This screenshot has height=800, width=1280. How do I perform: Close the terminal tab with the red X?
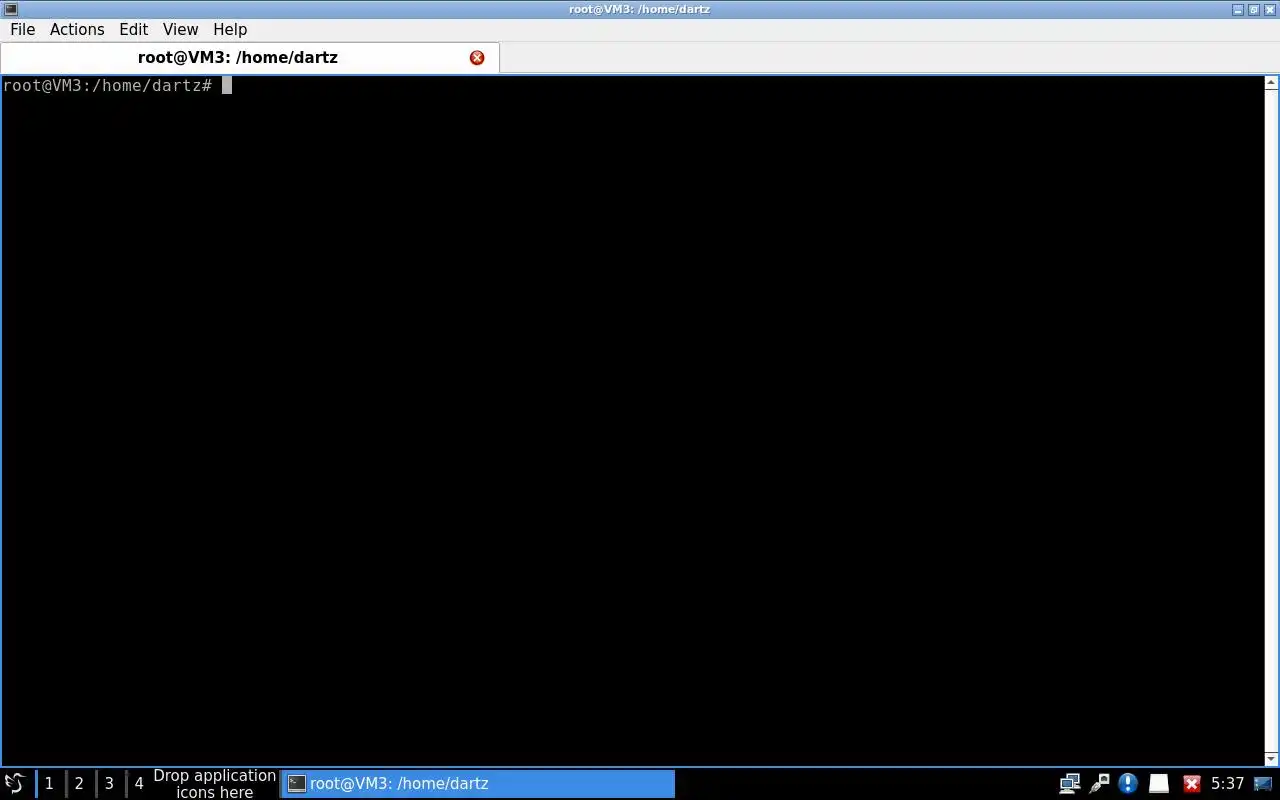point(477,58)
